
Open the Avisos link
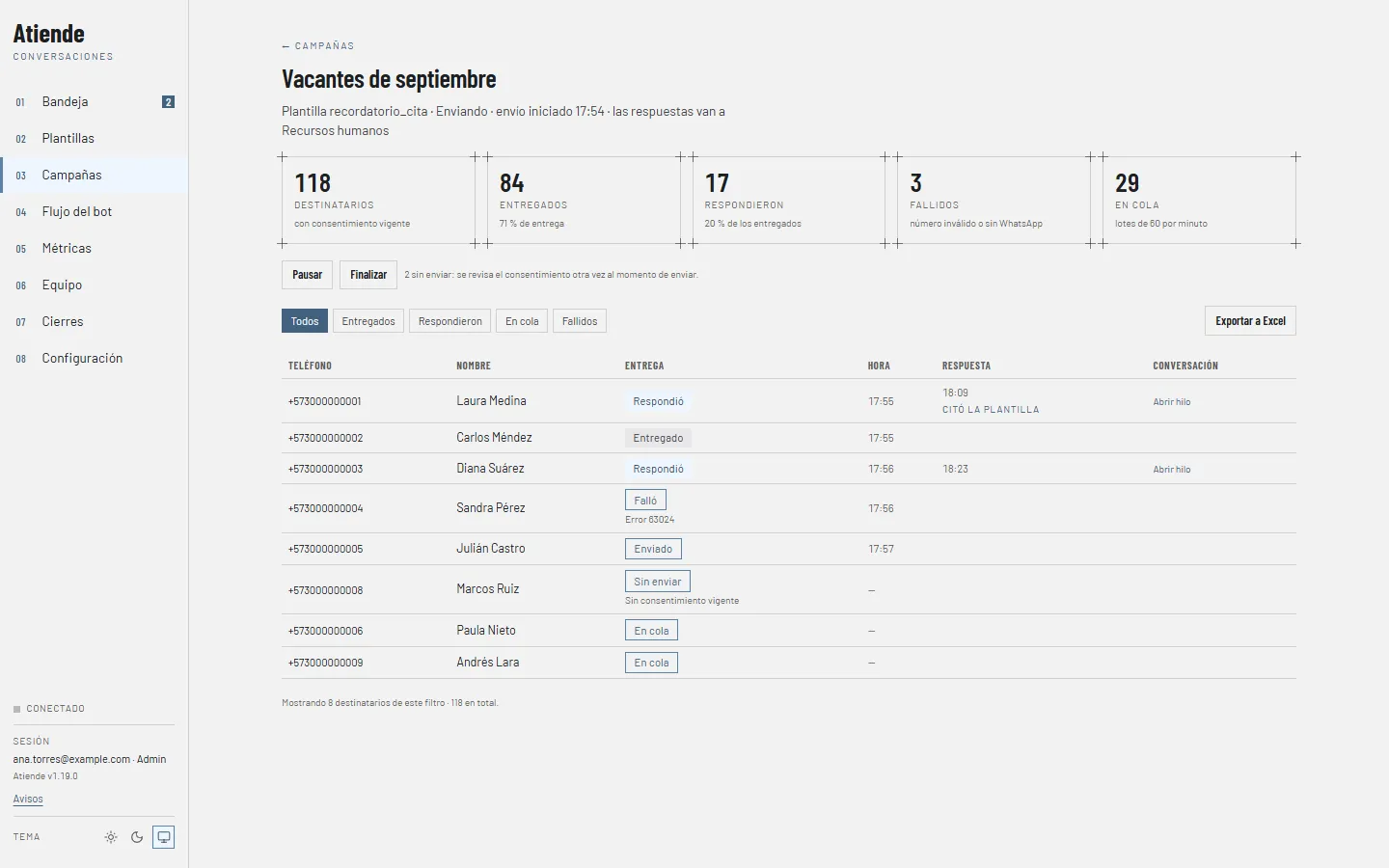tap(28, 799)
